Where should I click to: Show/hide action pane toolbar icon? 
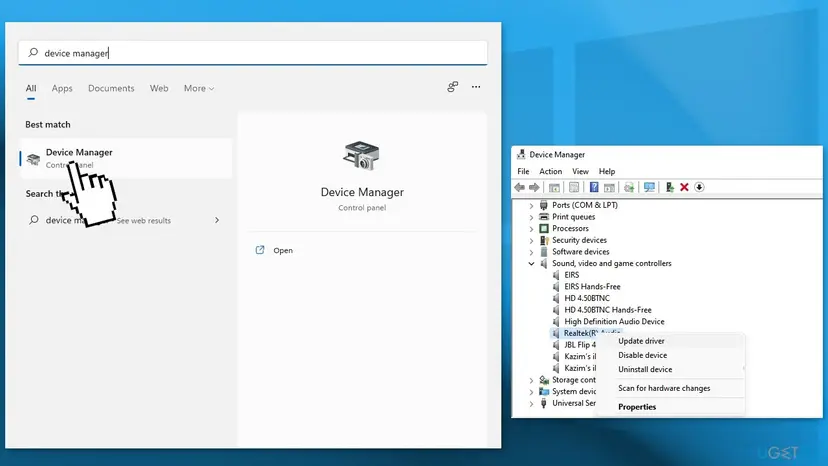(x=609, y=187)
